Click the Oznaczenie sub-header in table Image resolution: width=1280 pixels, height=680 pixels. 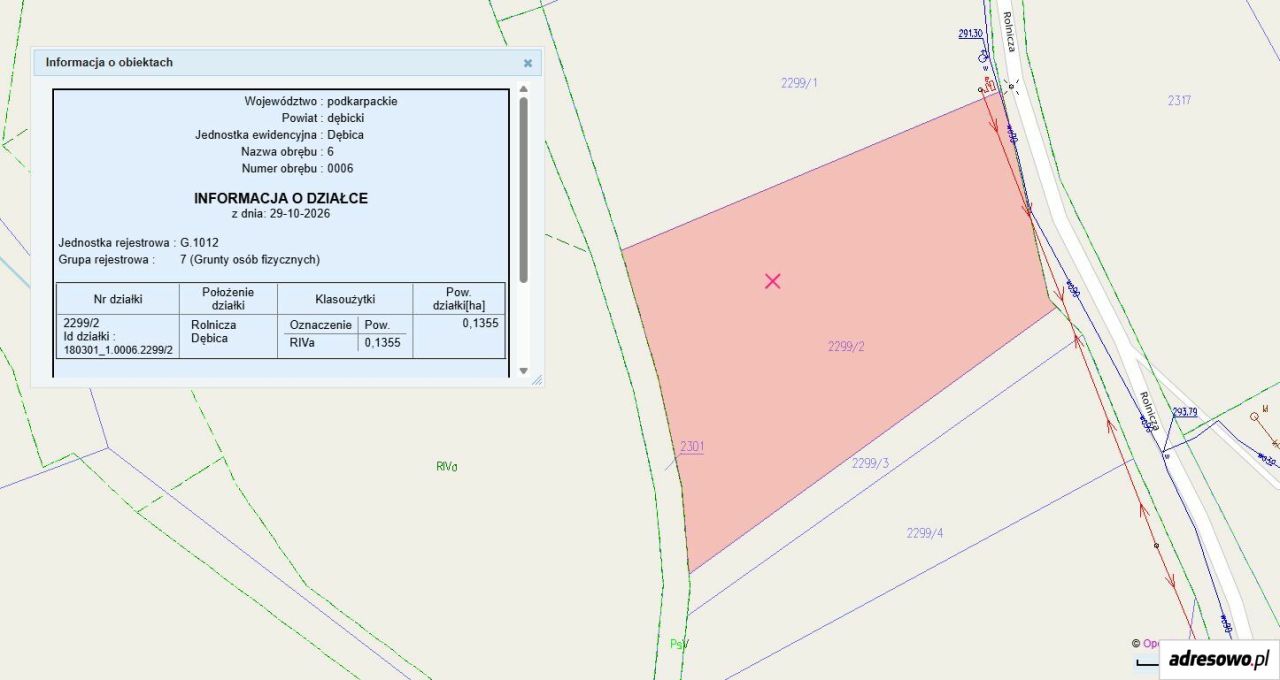[x=321, y=325]
